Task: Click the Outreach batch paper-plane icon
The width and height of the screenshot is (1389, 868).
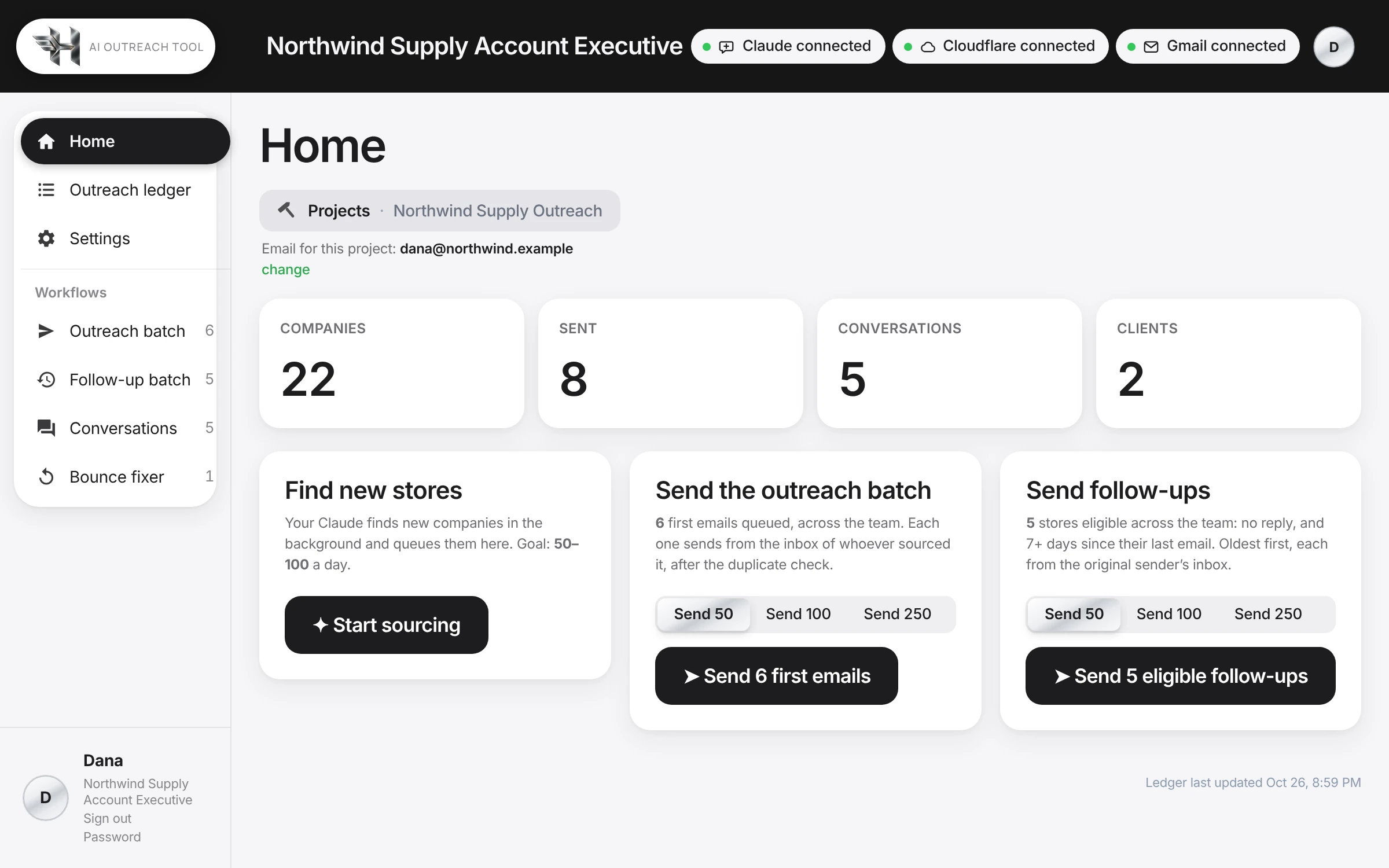Action: click(x=46, y=331)
